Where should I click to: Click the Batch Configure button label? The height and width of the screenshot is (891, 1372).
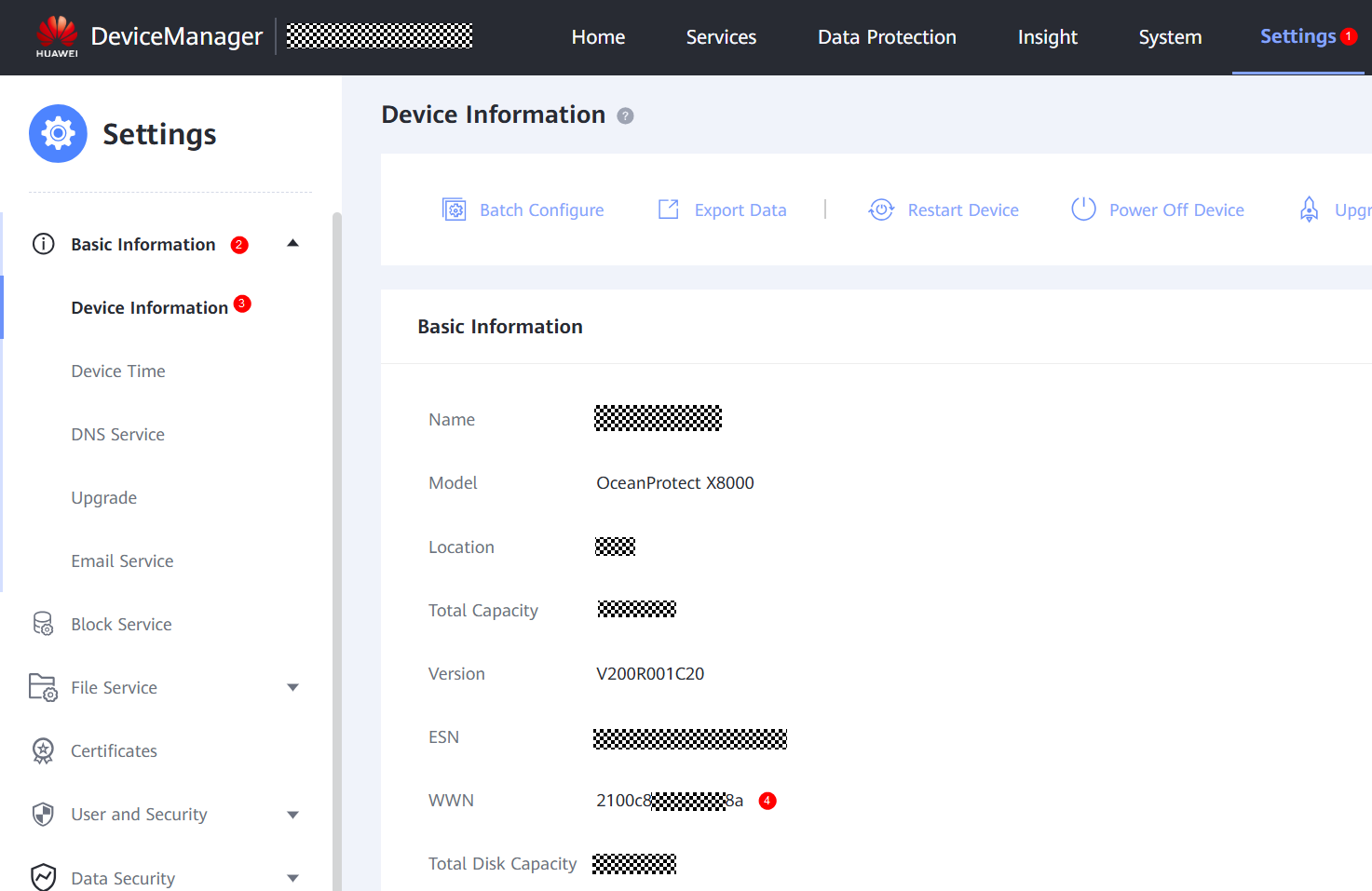point(542,210)
